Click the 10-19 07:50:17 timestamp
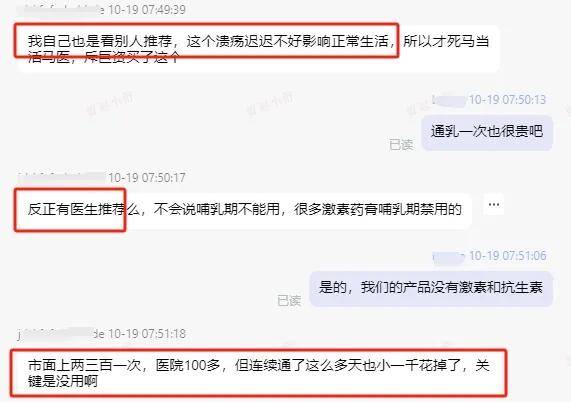This screenshot has width=571, height=402. tap(146, 178)
